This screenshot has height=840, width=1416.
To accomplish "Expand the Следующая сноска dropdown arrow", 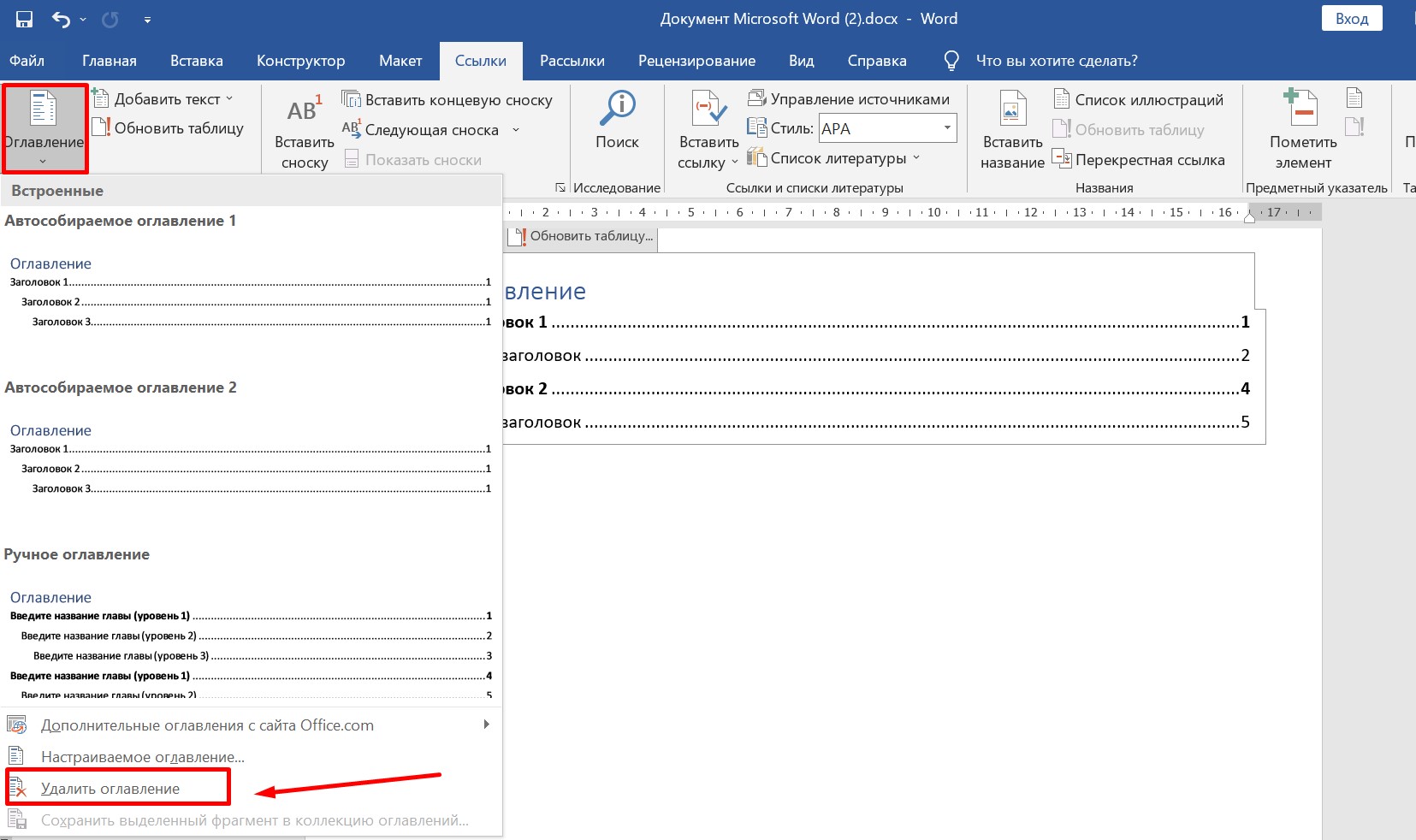I will pyautogui.click(x=516, y=130).
